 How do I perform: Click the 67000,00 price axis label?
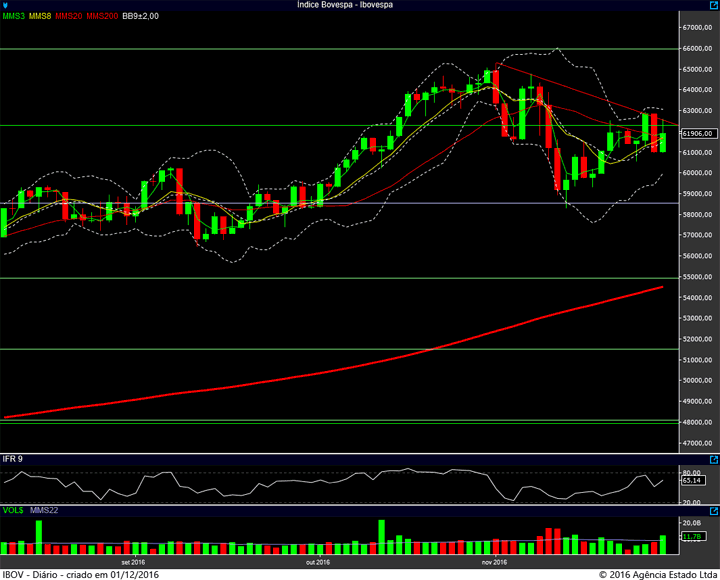tap(698, 28)
